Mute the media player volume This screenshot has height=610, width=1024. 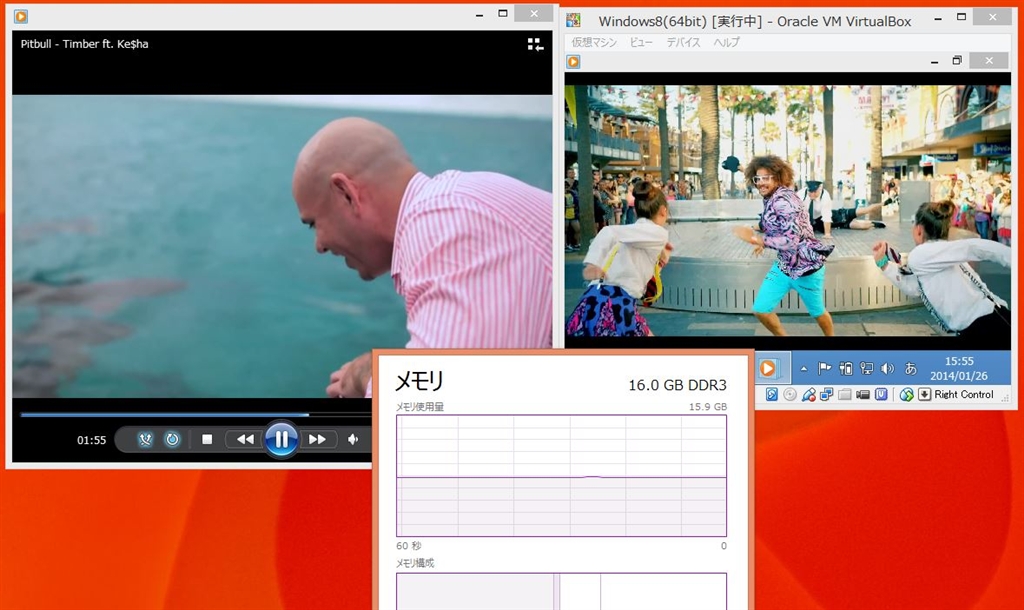pyautogui.click(x=353, y=440)
